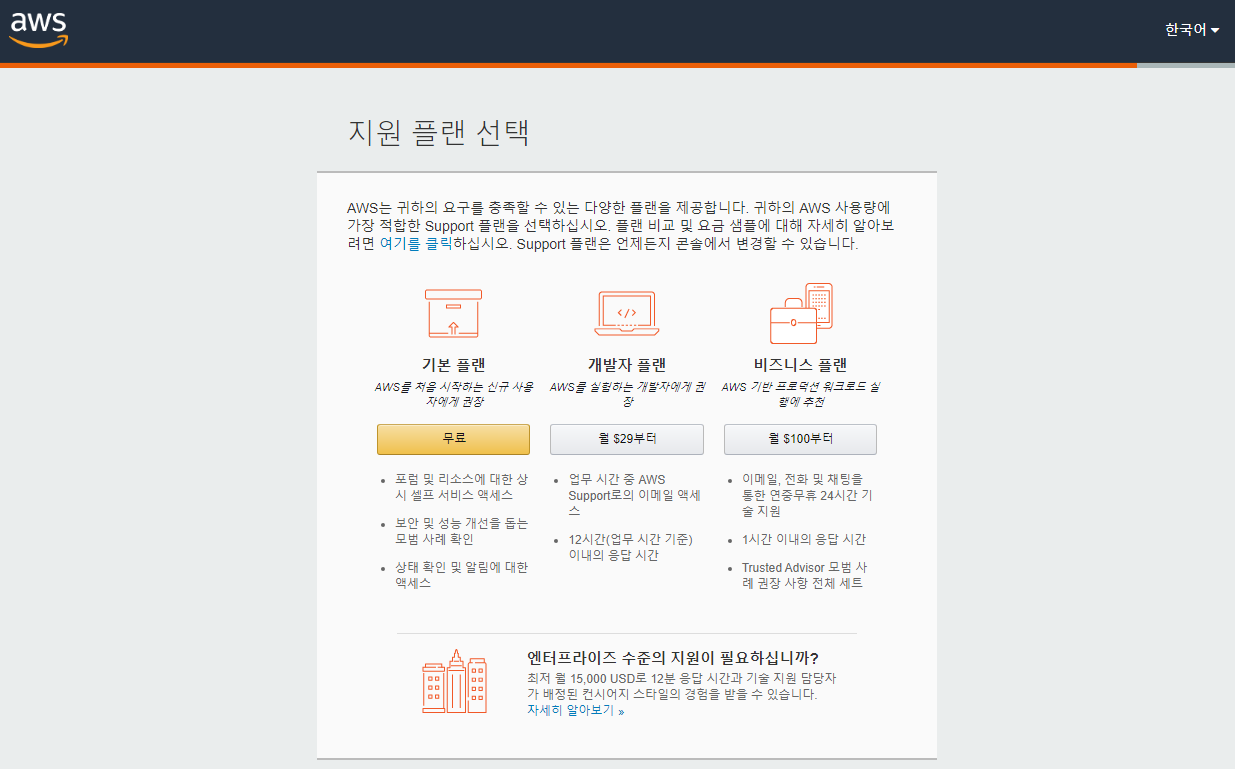Click the 12시간(업무 시간 기준) response bullet
Screen dimensions: 1235x769
pyautogui.click(x=631, y=547)
